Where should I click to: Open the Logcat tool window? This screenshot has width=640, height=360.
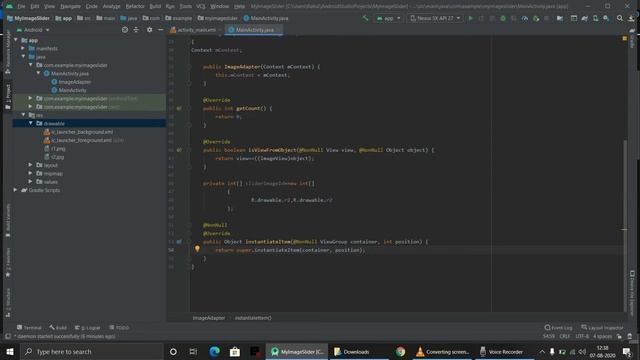point(88,327)
